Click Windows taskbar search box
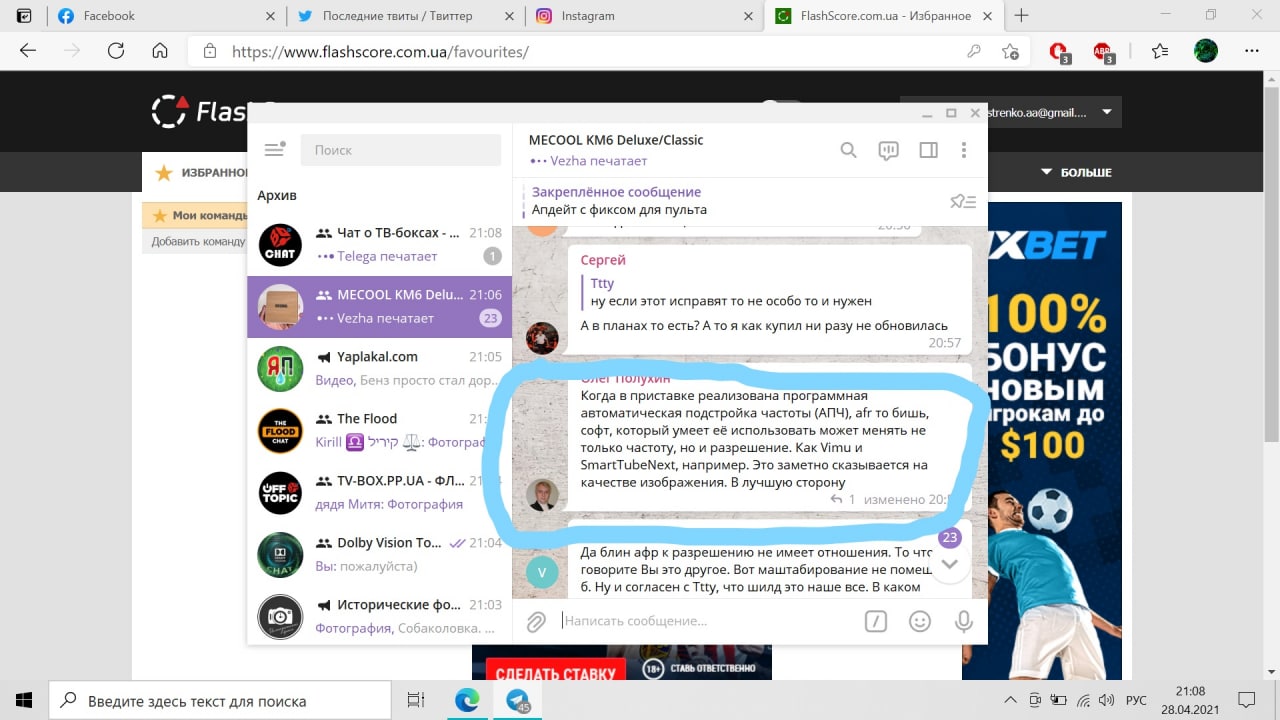The height and width of the screenshot is (720, 1280). click(220, 700)
